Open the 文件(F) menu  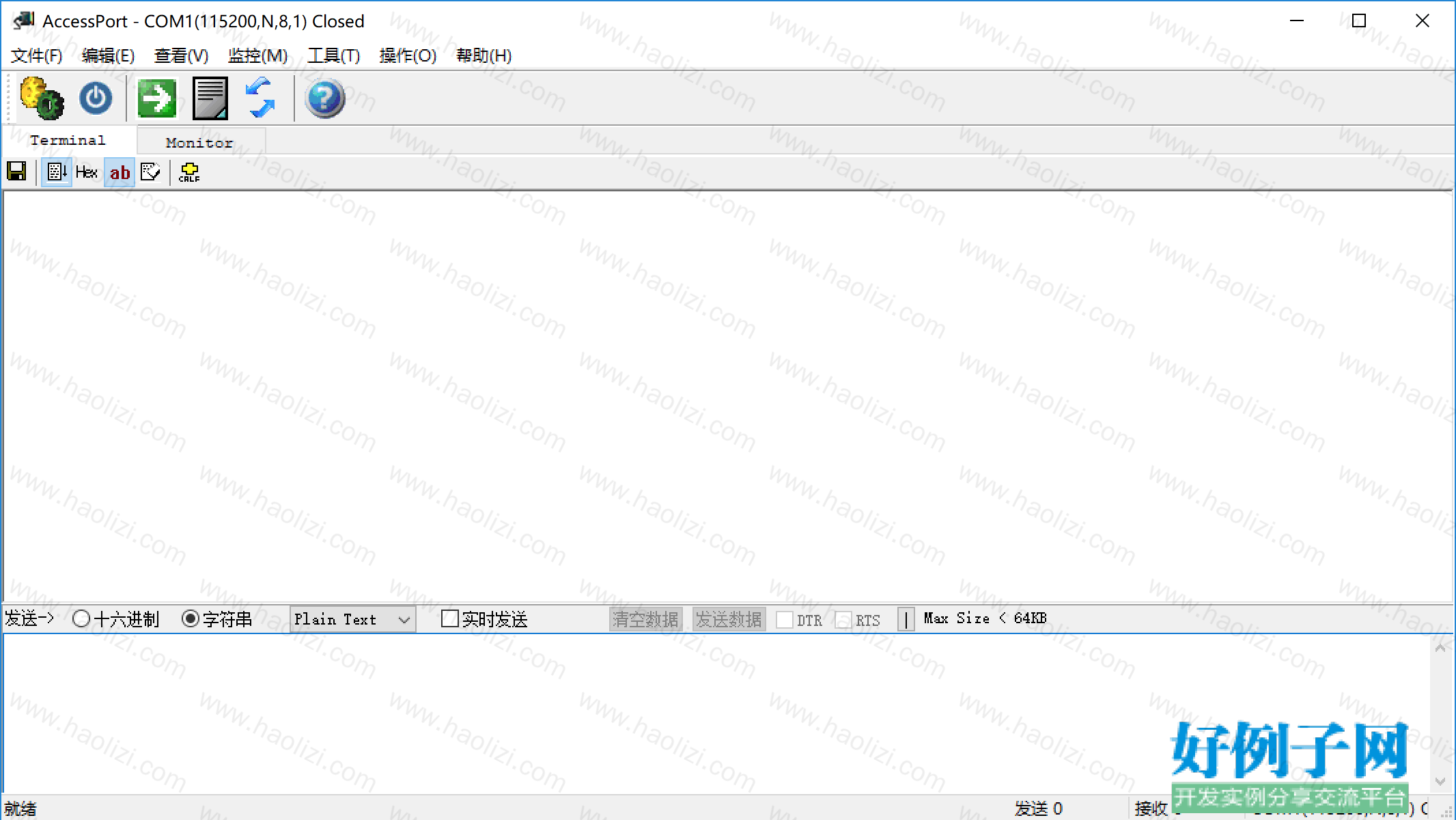(x=37, y=55)
